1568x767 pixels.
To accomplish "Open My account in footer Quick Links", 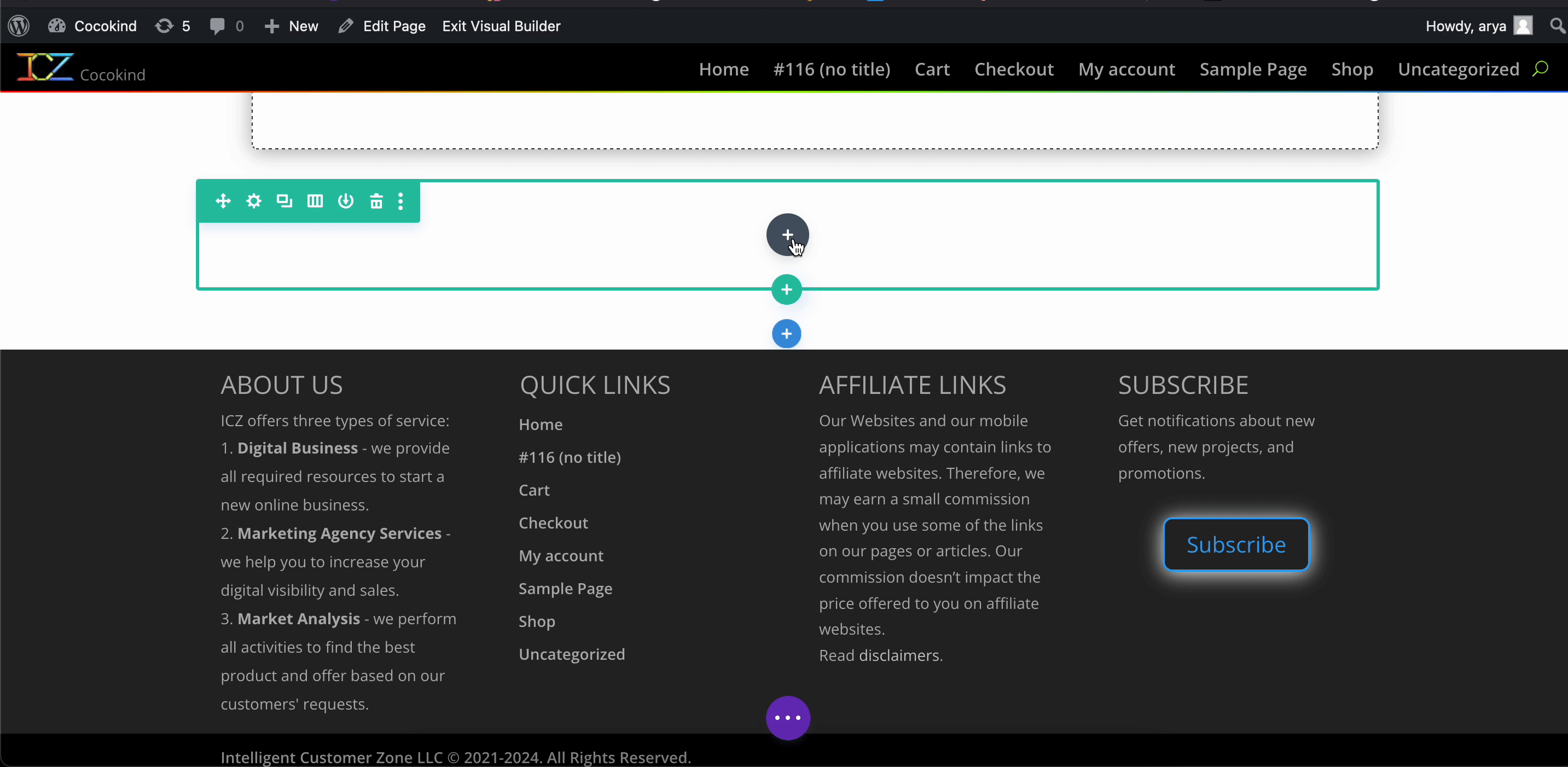I will [x=561, y=556].
